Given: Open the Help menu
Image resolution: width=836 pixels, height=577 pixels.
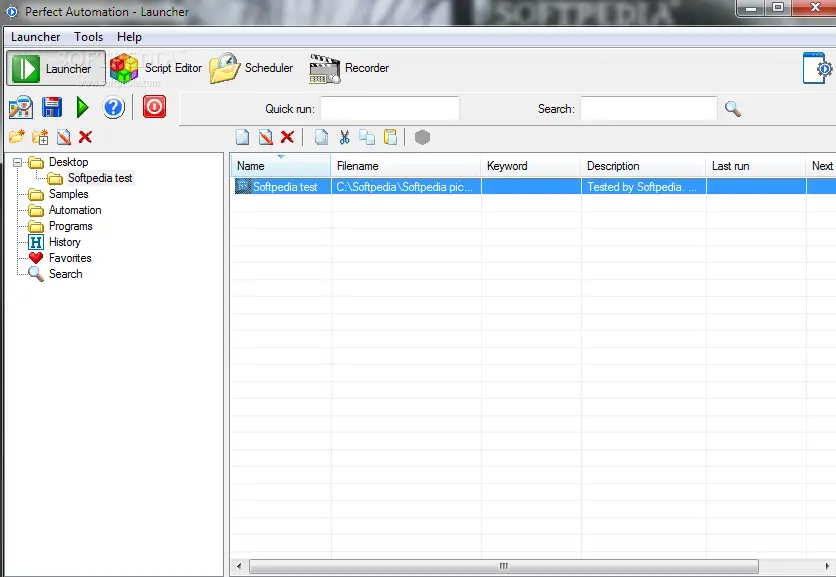Looking at the screenshot, I should tap(129, 37).
